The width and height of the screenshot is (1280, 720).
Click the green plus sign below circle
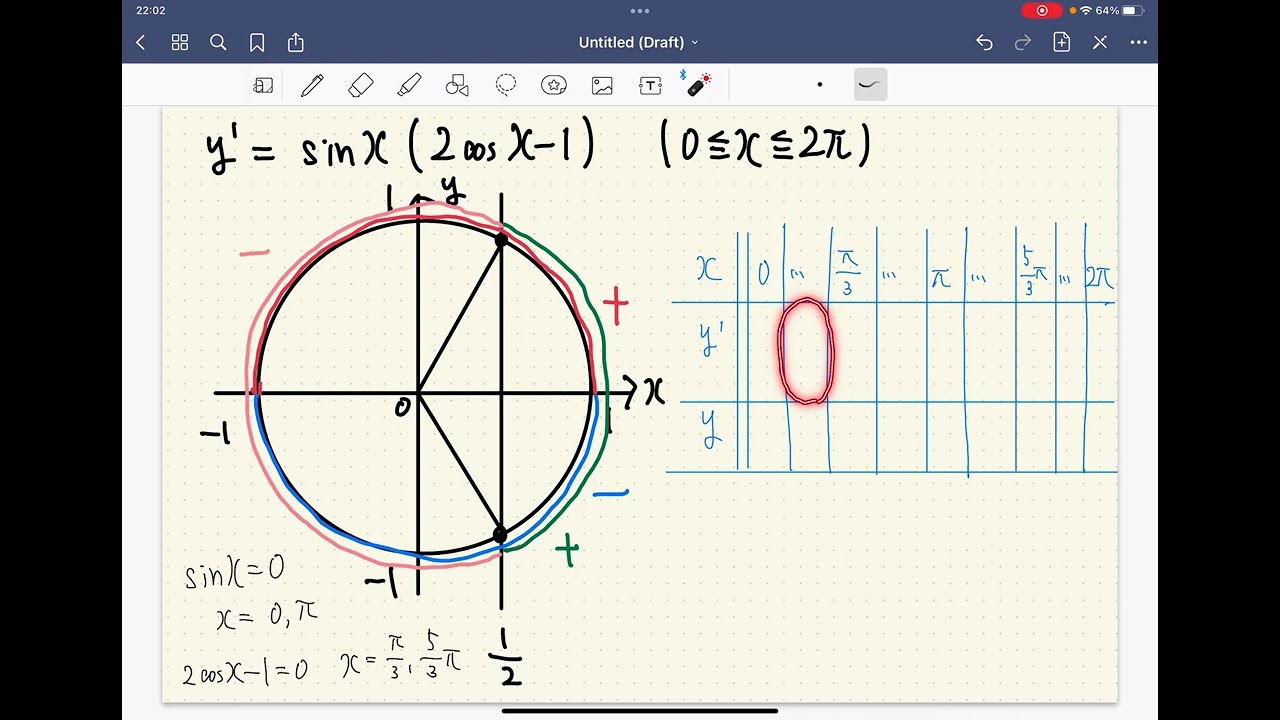click(x=567, y=549)
